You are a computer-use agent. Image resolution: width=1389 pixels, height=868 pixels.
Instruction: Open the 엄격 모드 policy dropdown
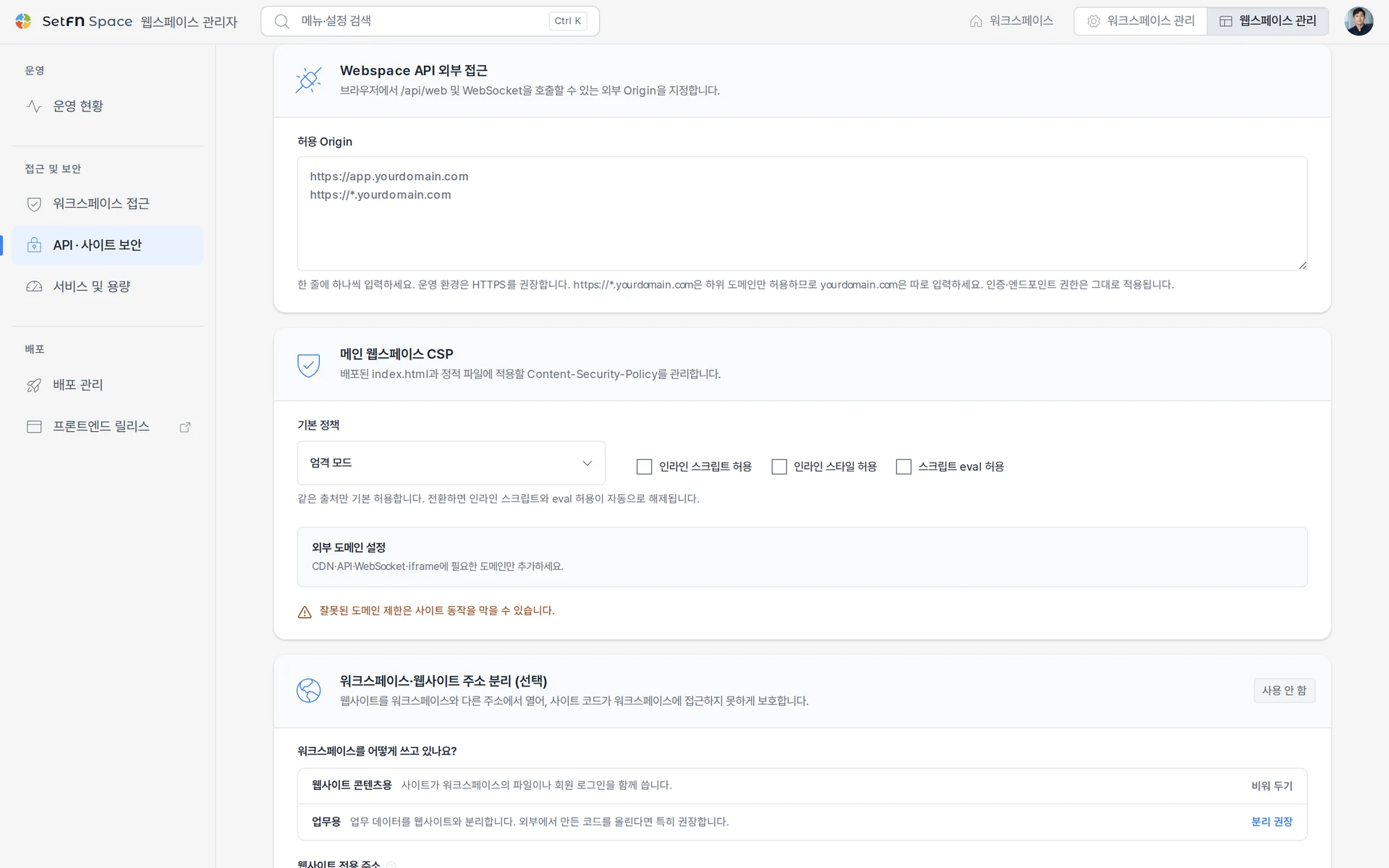[451, 463]
